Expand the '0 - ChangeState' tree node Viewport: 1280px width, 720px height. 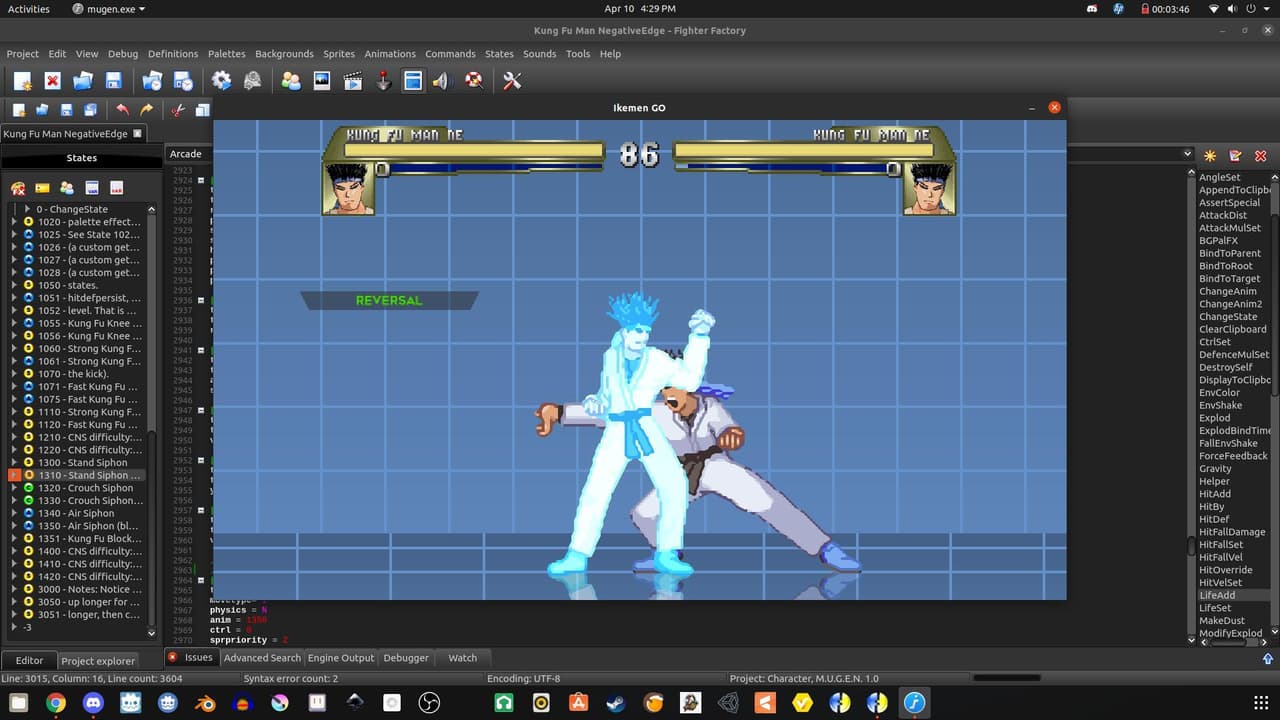pos(27,209)
